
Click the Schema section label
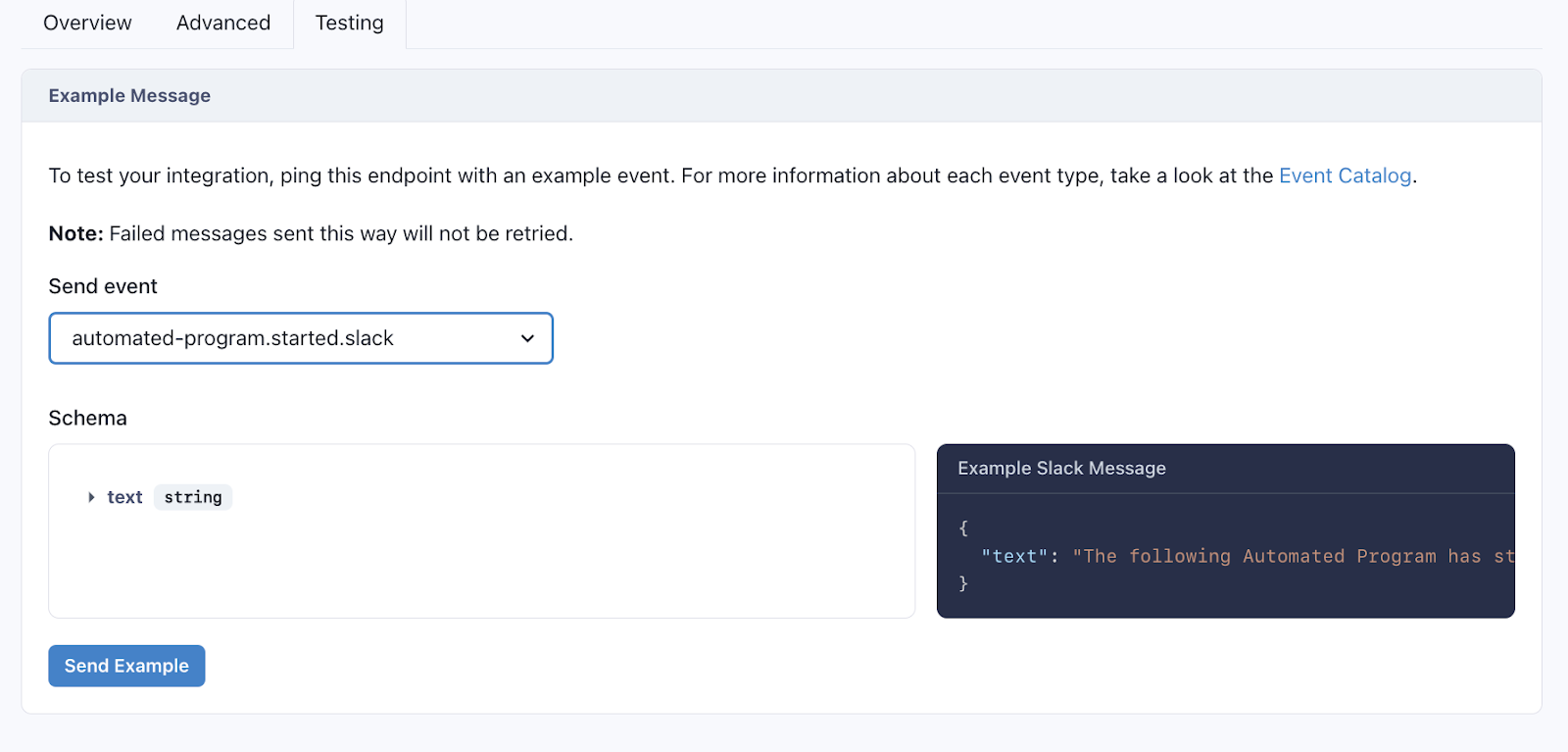coord(87,418)
